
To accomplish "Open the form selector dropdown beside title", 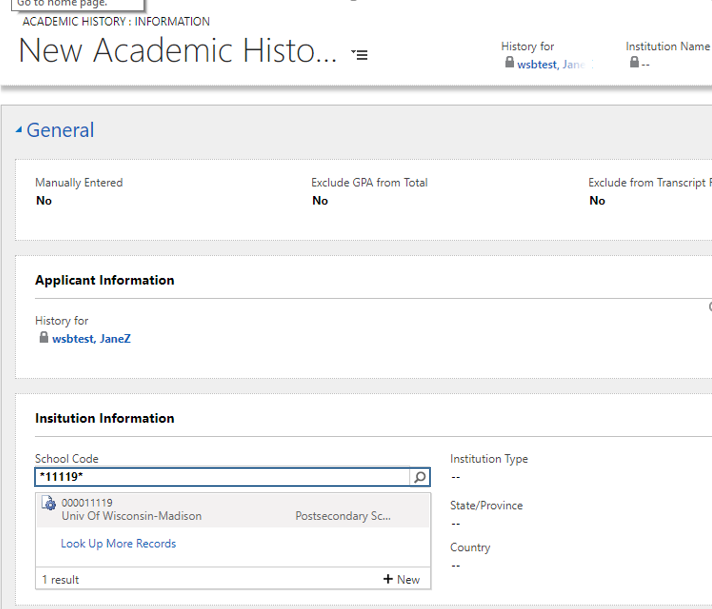I will click(x=360, y=54).
